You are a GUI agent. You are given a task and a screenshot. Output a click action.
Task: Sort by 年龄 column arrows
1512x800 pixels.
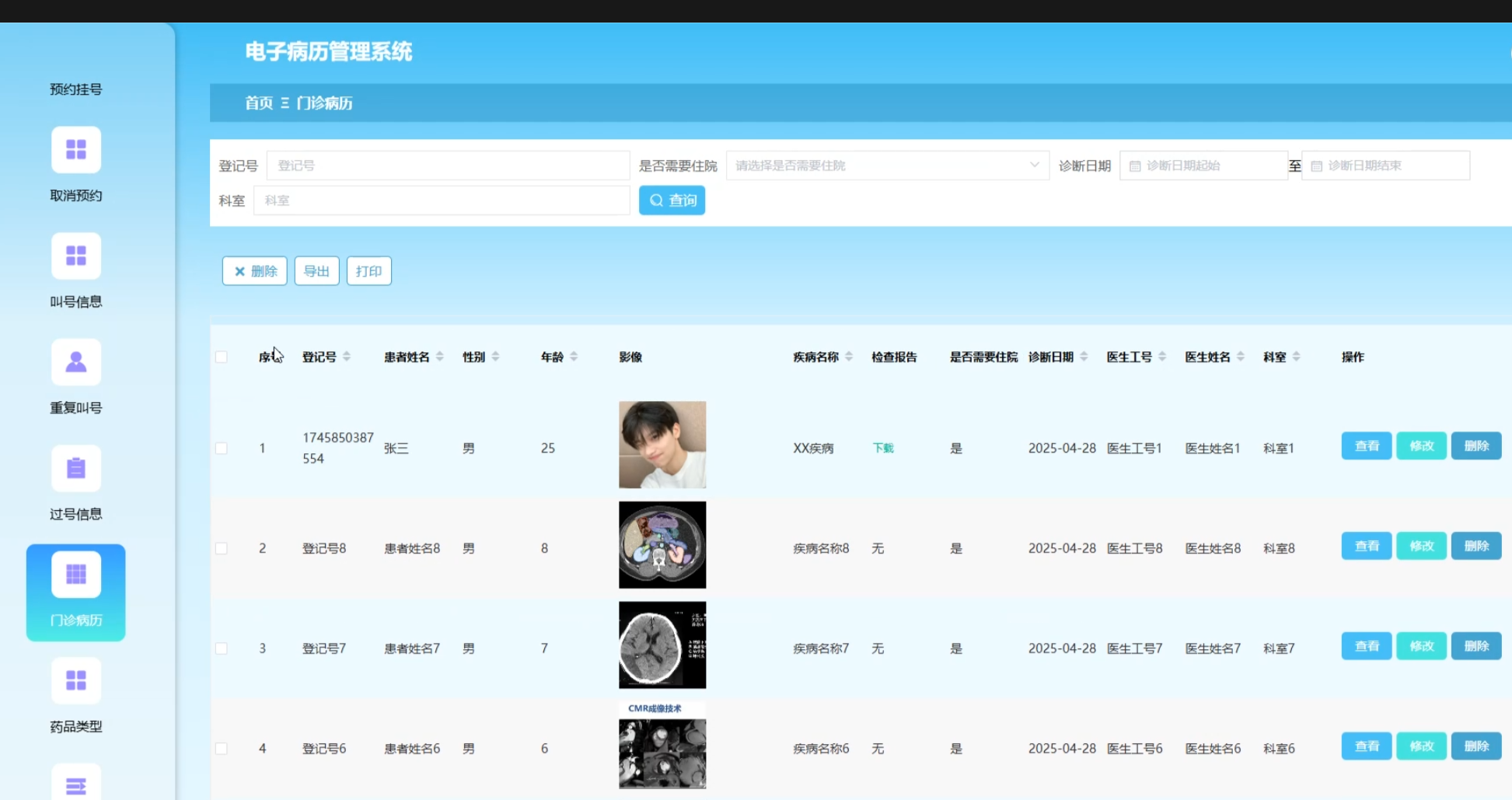click(x=574, y=357)
